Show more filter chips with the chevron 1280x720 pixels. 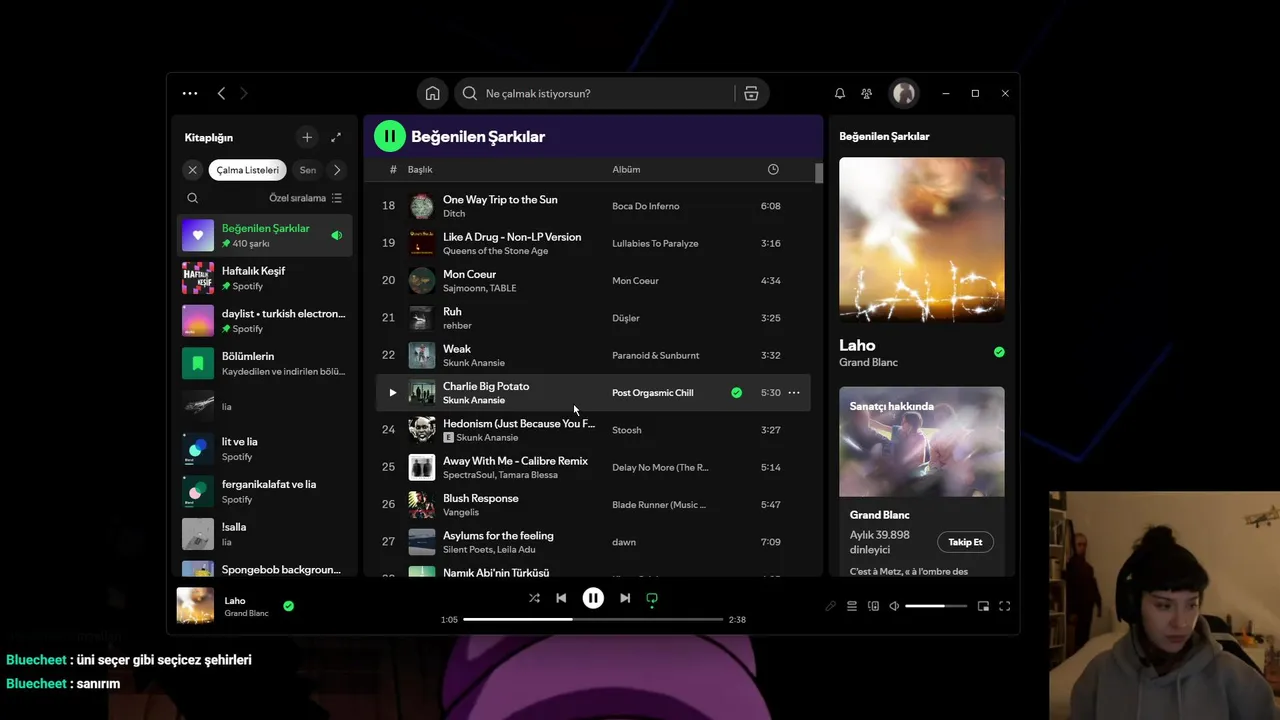[x=337, y=170]
